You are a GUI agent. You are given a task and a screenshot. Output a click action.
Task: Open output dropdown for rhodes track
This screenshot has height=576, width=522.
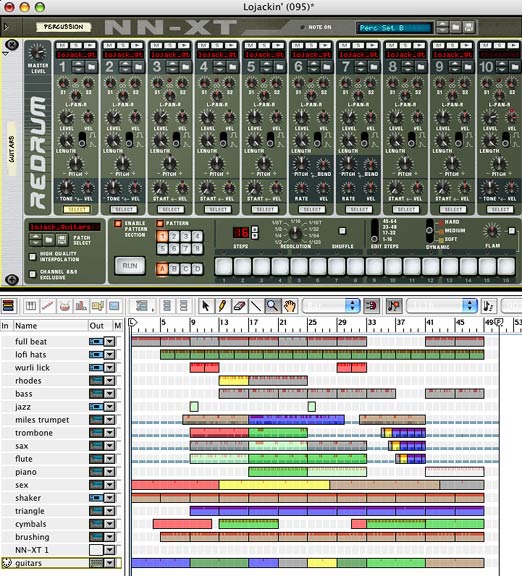click(109, 381)
